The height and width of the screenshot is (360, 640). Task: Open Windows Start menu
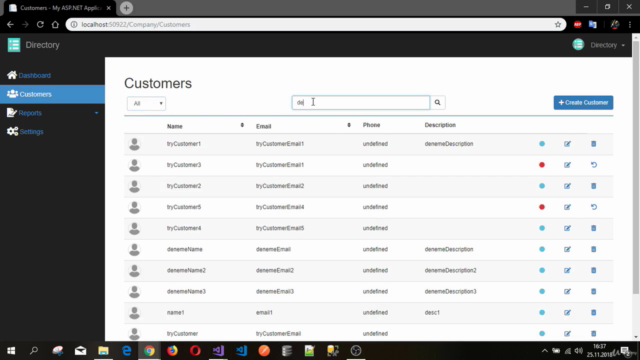[11, 351]
